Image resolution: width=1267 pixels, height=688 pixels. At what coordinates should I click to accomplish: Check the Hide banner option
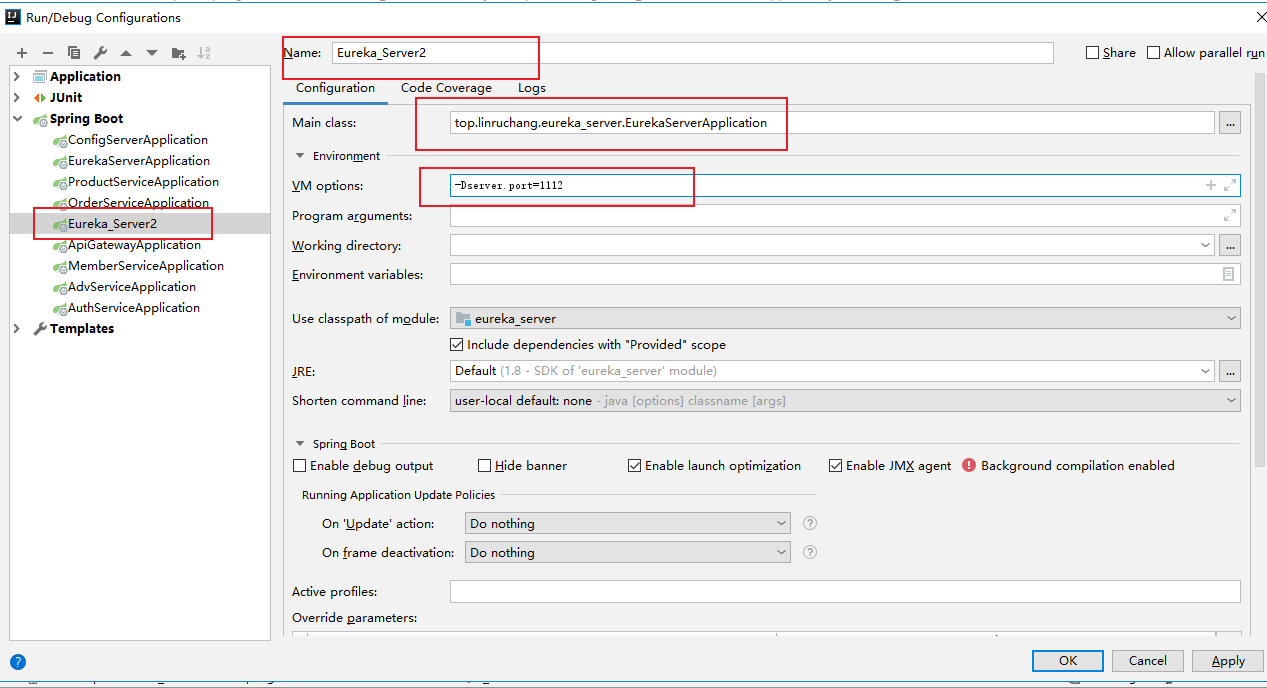pyautogui.click(x=484, y=465)
